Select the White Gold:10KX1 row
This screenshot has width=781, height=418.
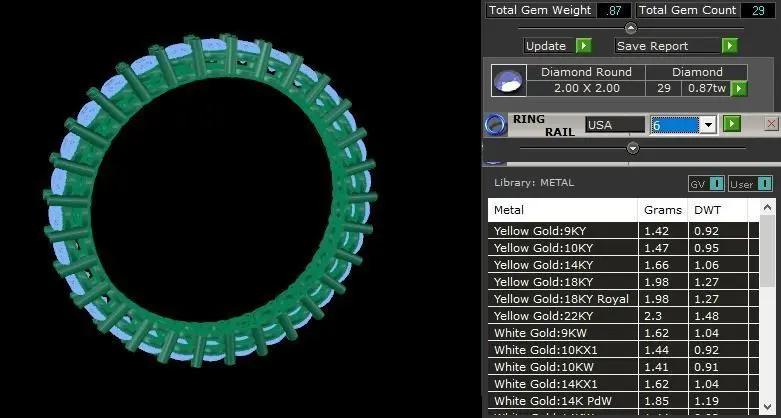point(623,350)
